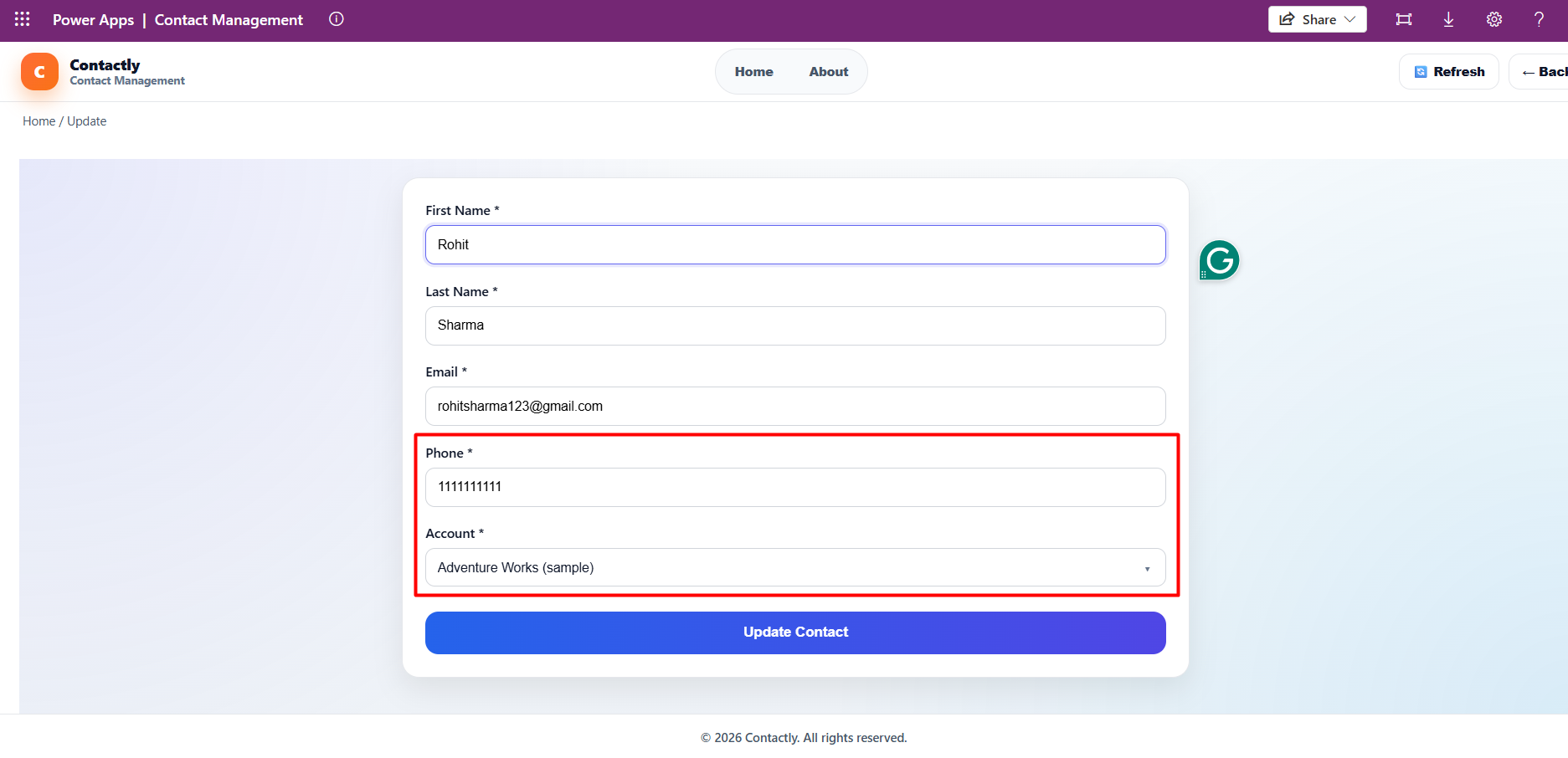Select the Email input field
The height and width of the screenshot is (758, 1568).
click(x=794, y=406)
